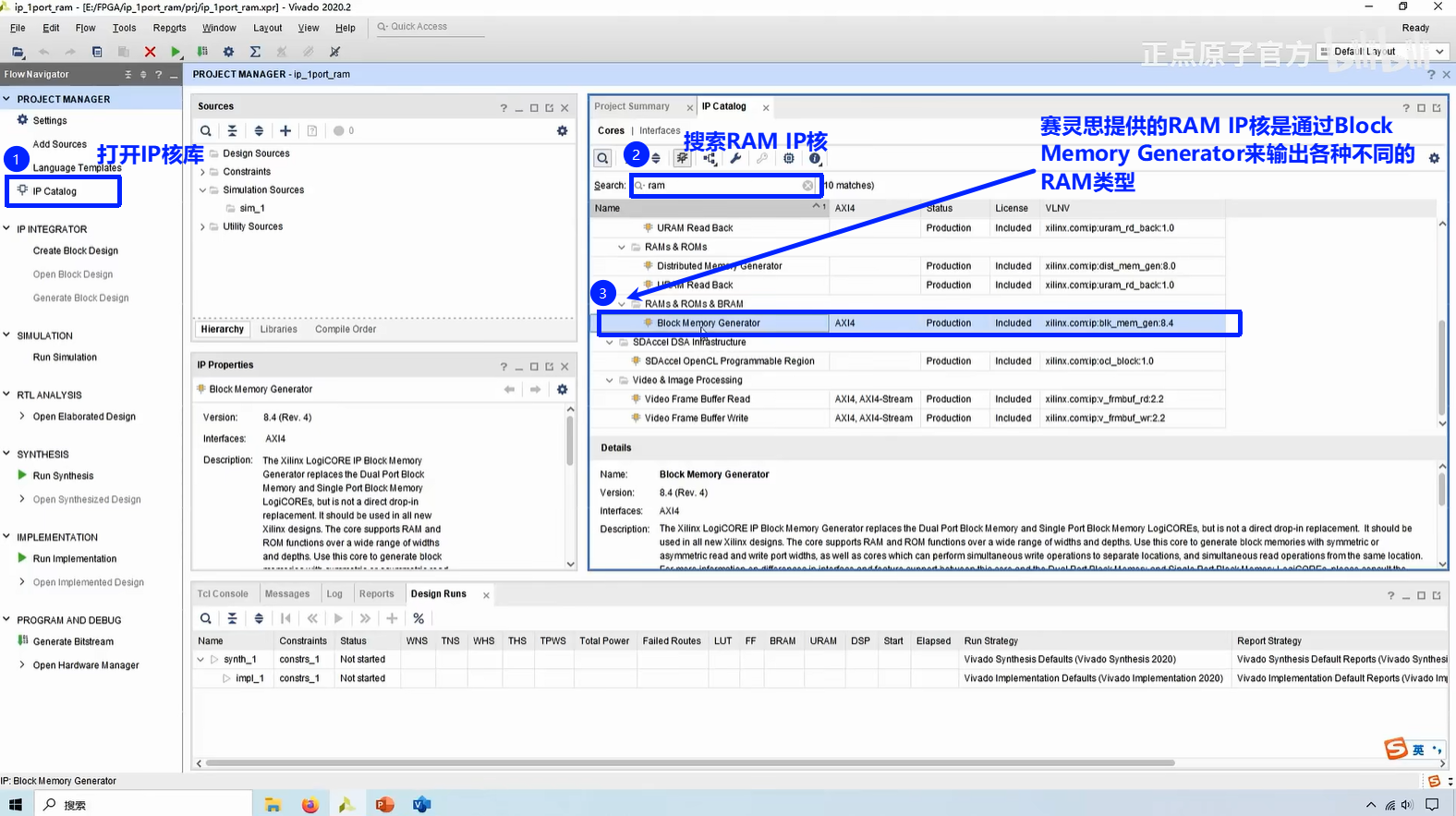
Task: Open the Flow menu
Action: 85,28
